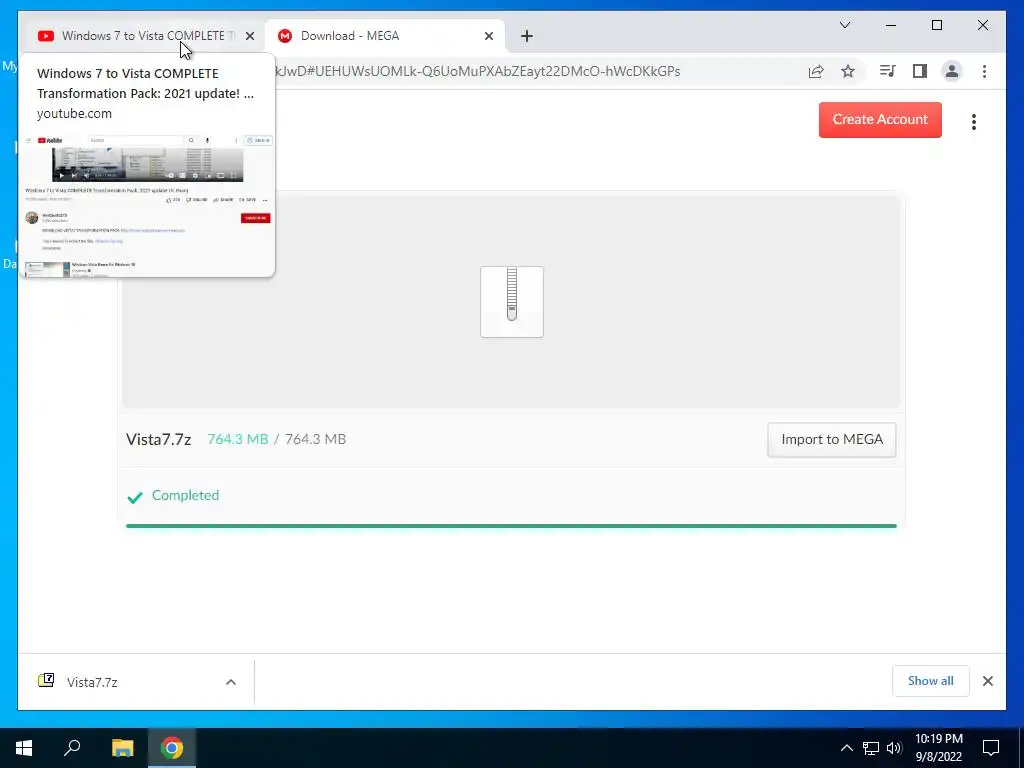Click the Create Account button

[880, 120]
